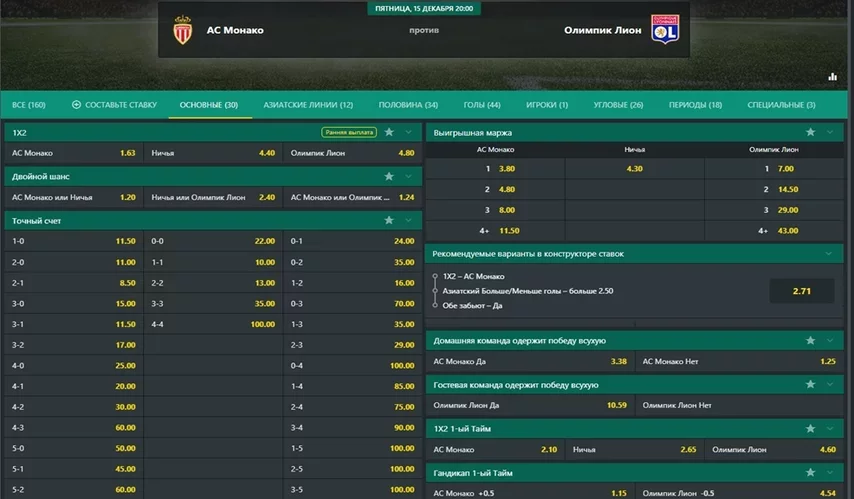The height and width of the screenshot is (499, 854).
Task: Favorite the Двойной шанс market
Action: pos(389,177)
